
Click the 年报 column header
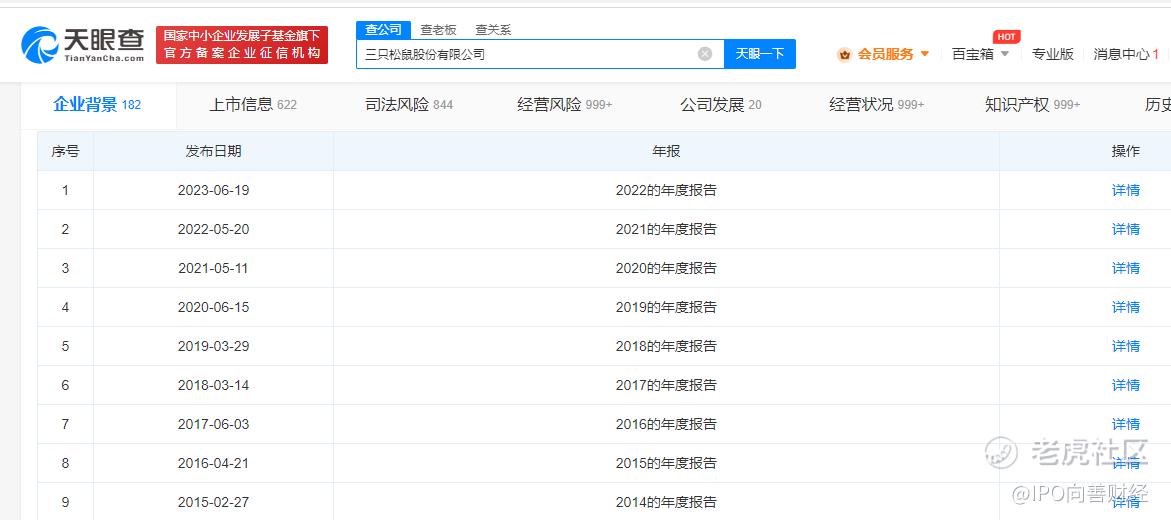click(x=666, y=151)
